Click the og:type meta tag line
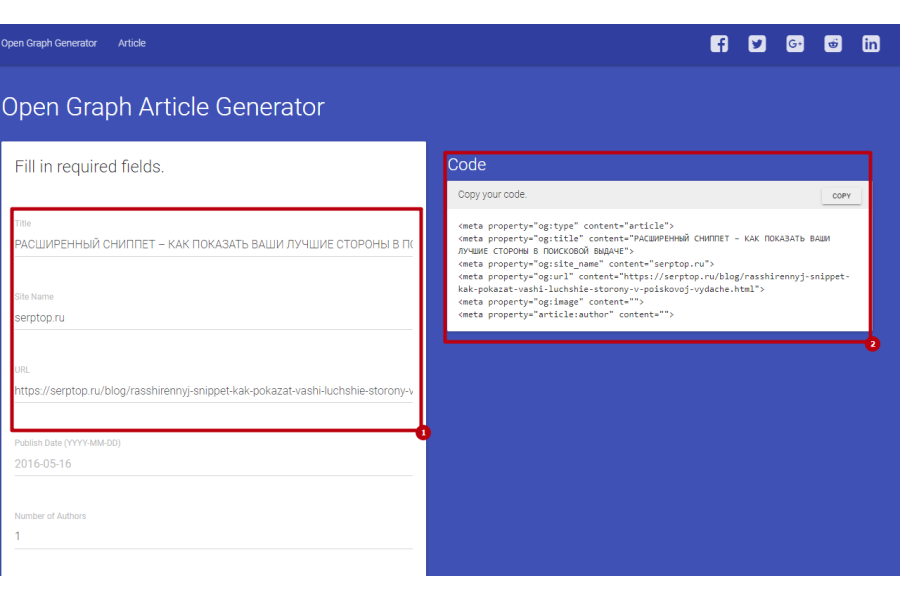This screenshot has height=600, width=900. pos(566,227)
